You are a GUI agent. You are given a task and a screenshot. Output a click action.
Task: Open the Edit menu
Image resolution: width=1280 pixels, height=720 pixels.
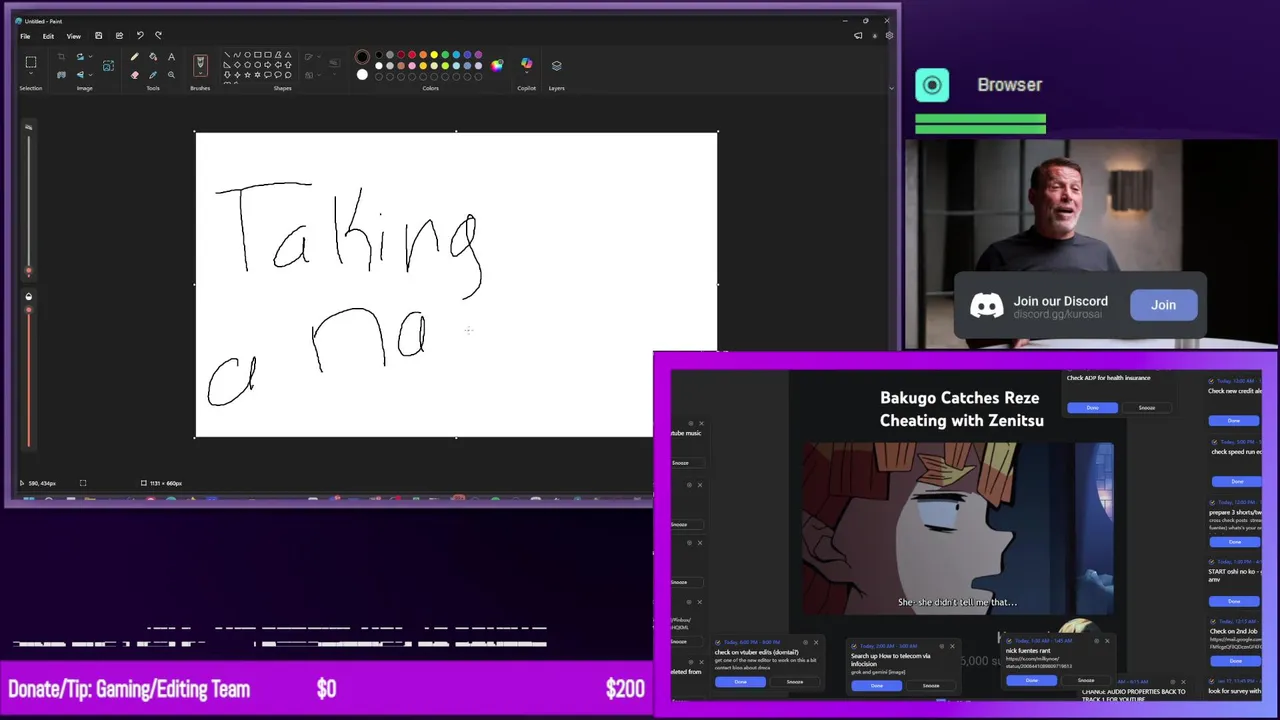pyautogui.click(x=48, y=36)
